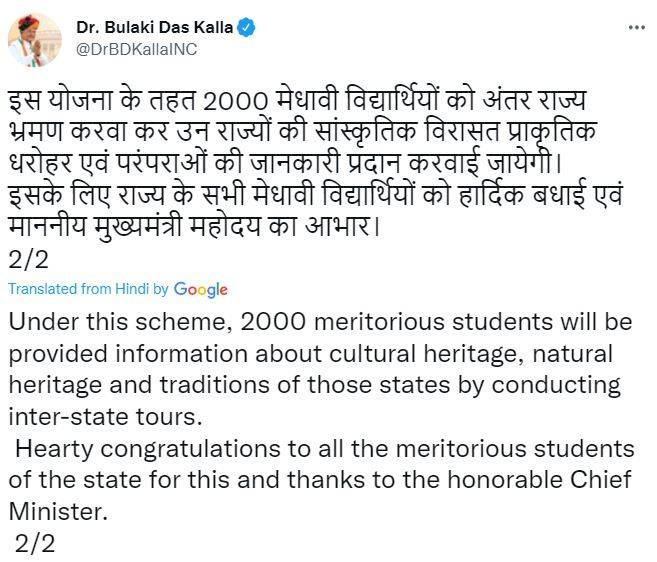This screenshot has height=562, width=657.
Task: Click the line starting 'heritage and traditions'
Action: [x=314, y=386]
